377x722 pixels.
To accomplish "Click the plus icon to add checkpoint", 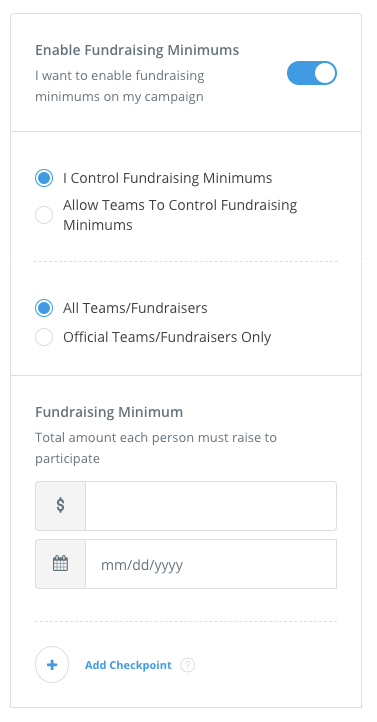I will [52, 665].
